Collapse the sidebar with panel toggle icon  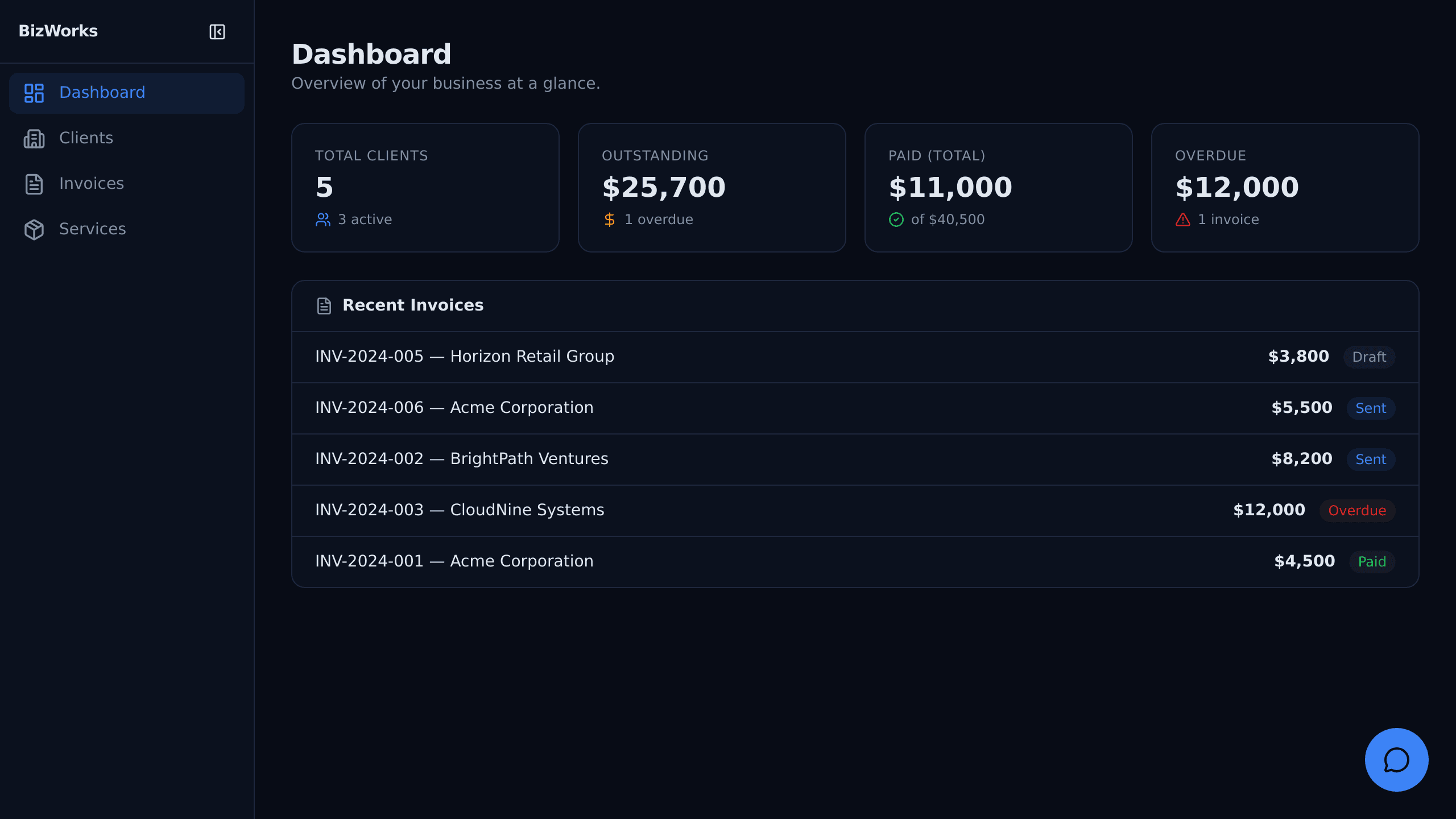217,32
